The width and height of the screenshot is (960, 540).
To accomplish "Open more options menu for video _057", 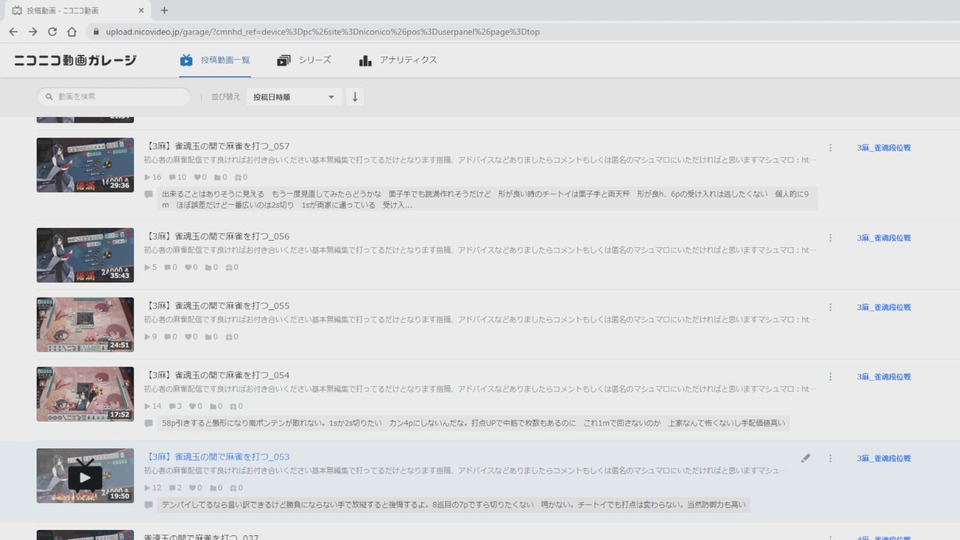I will click(x=830, y=148).
